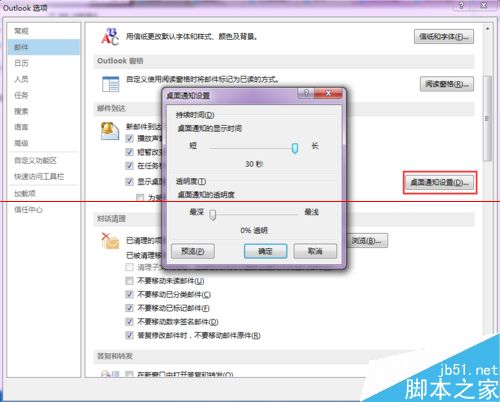Click the help button in 桌面通知设置 dialog
The image size is (500, 402).
click(306, 93)
